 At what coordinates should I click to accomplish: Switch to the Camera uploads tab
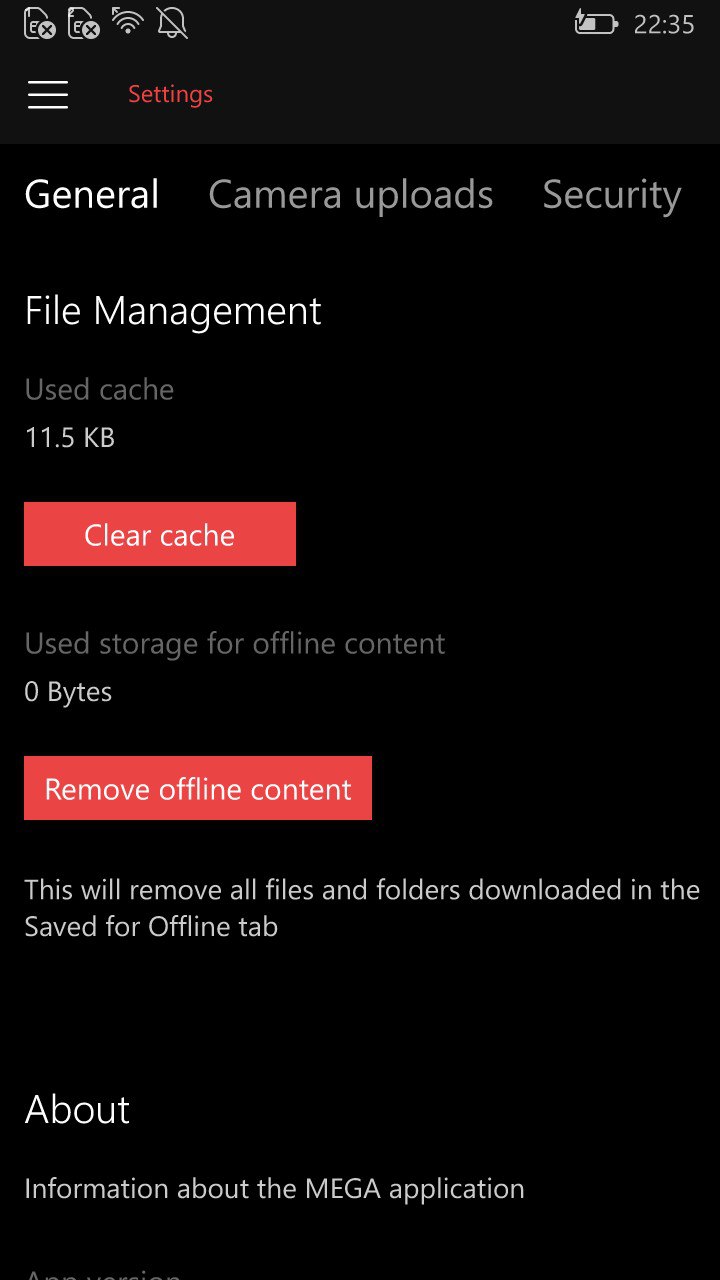point(350,195)
